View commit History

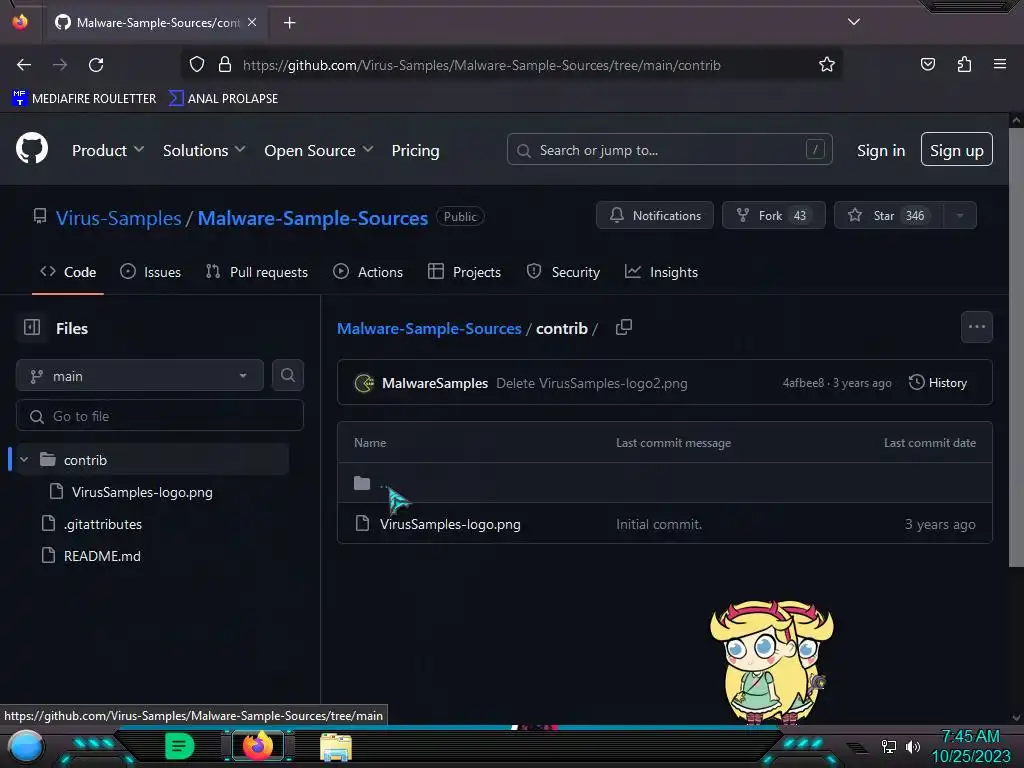938,383
